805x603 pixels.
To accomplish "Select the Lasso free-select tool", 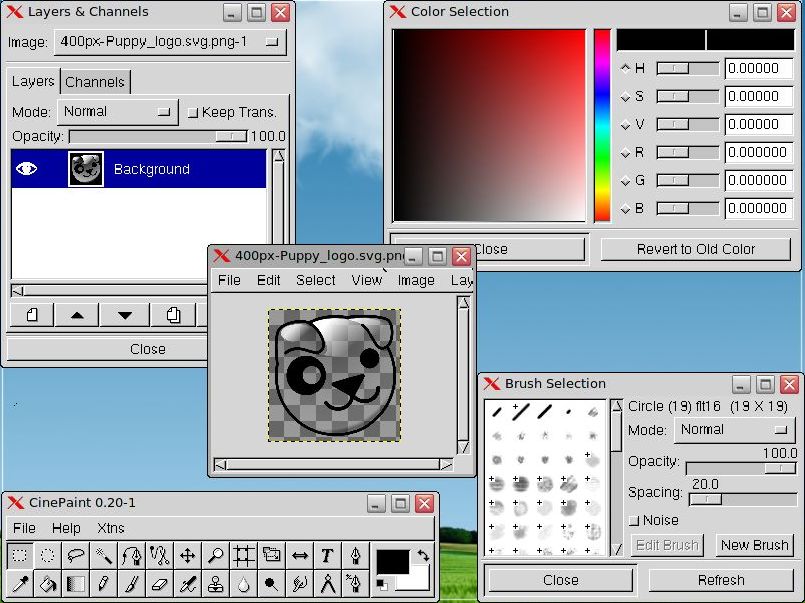I will click(x=75, y=555).
